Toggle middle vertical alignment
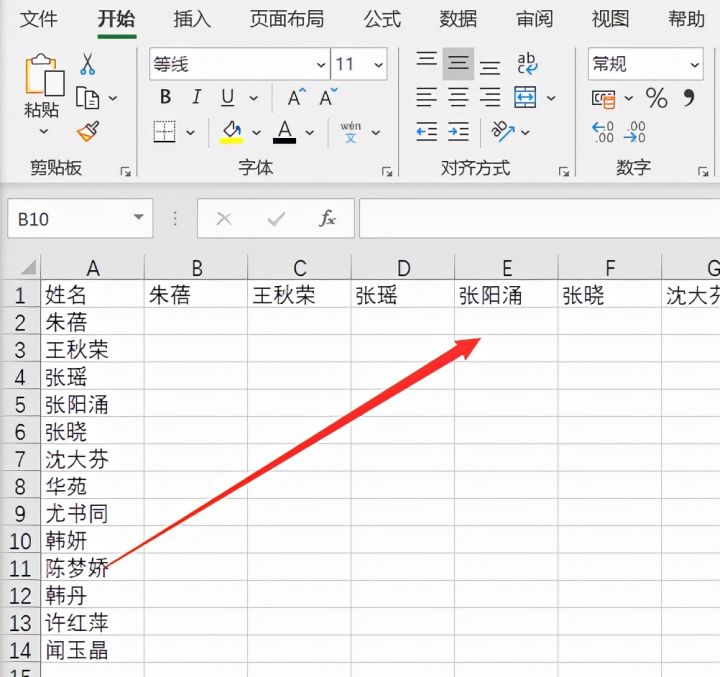Viewport: 720px width, 677px height. (458, 63)
